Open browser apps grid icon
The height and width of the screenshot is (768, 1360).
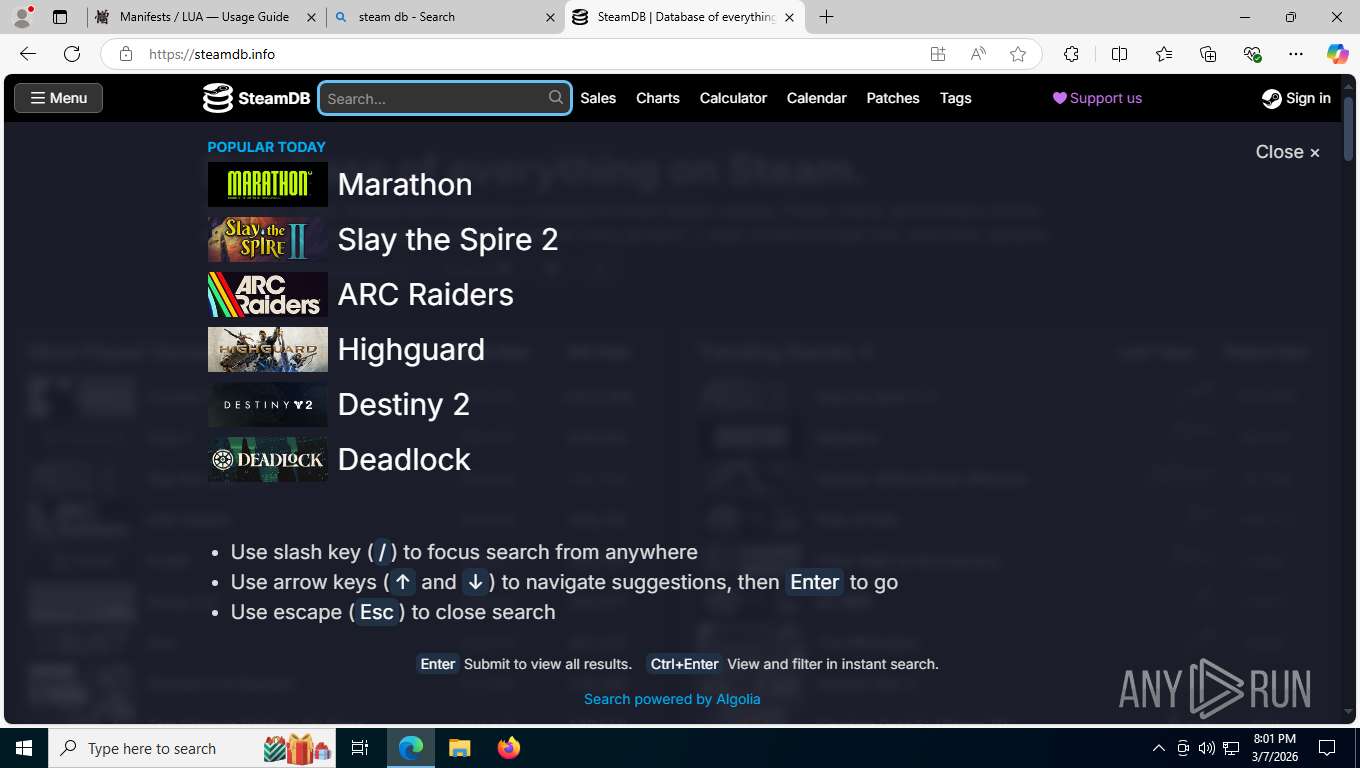(938, 54)
